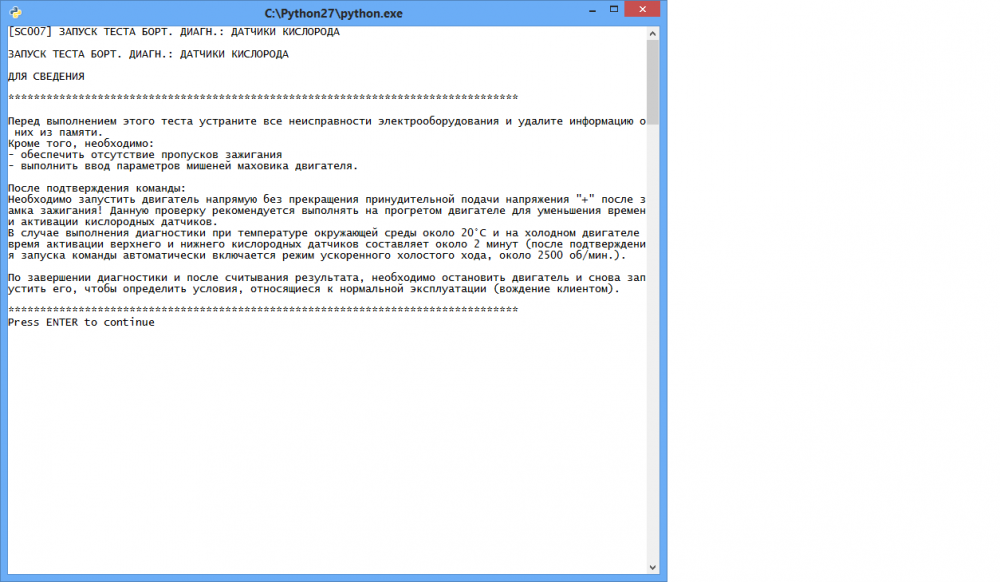Click the window title C:\Python27\python.exe

tap(333, 13)
